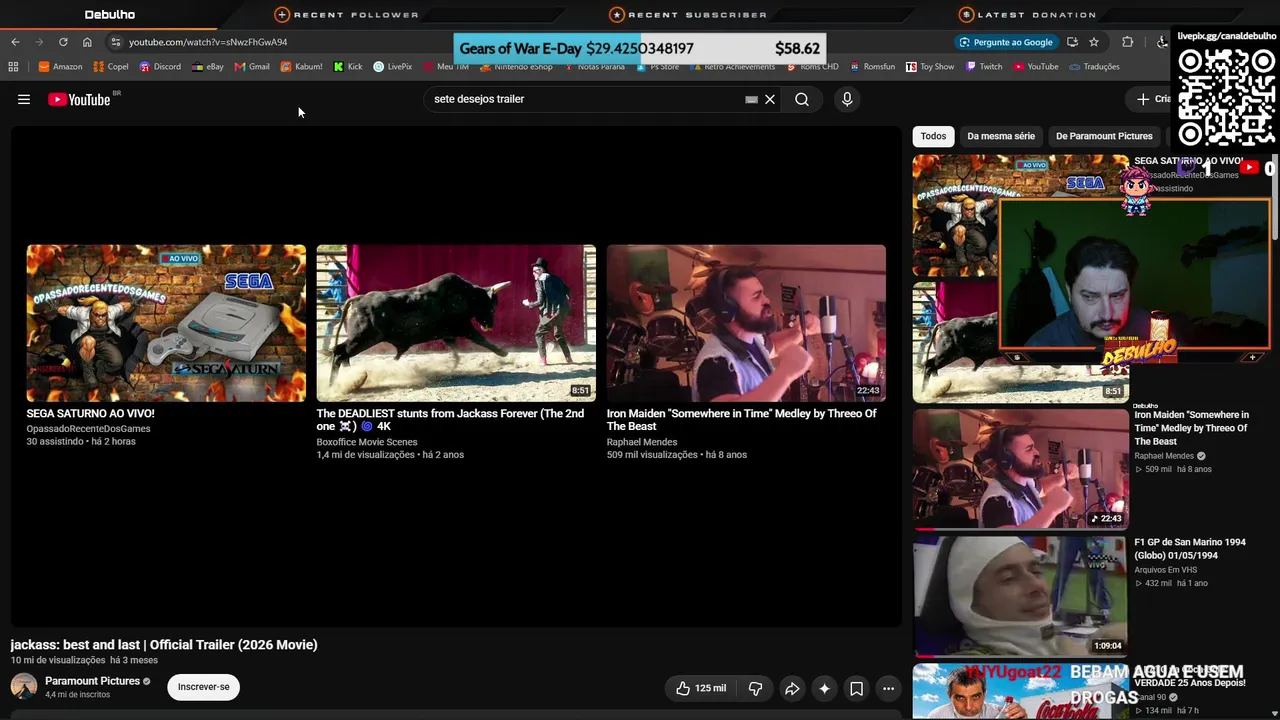Open the Romsfun bookmark

pyautogui.click(x=873, y=67)
